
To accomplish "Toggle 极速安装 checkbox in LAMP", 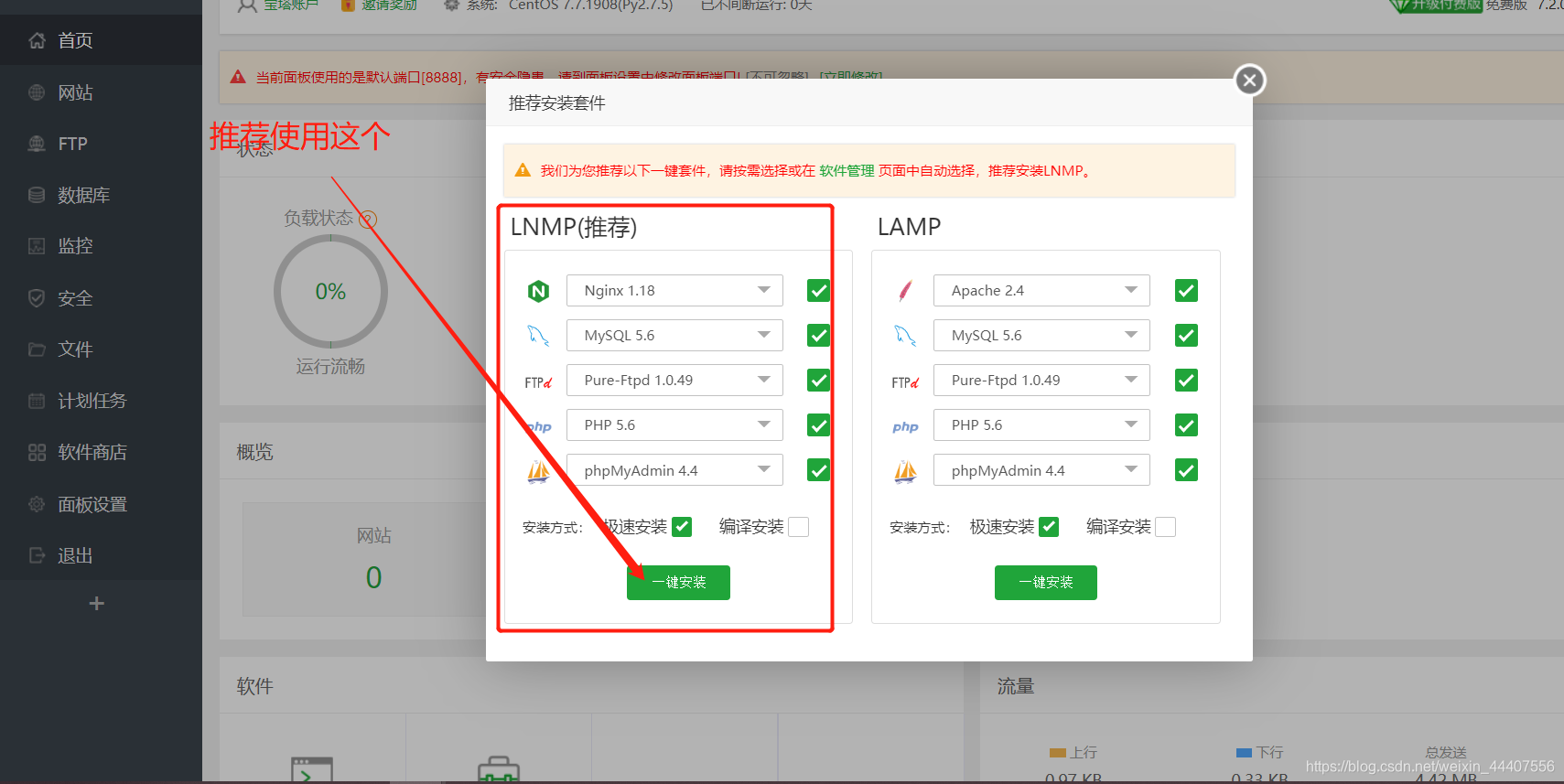I will point(1050,527).
